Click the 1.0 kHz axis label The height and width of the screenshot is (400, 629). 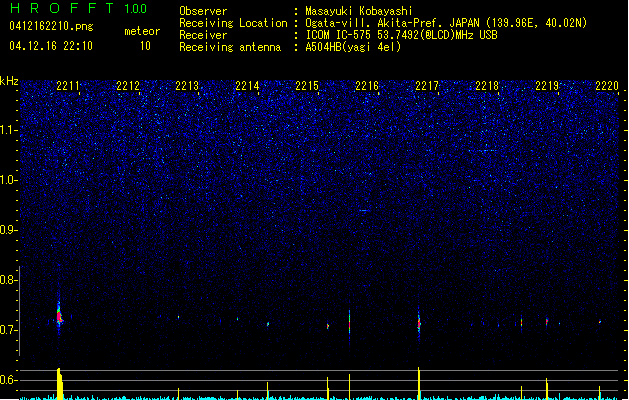(x=9, y=180)
